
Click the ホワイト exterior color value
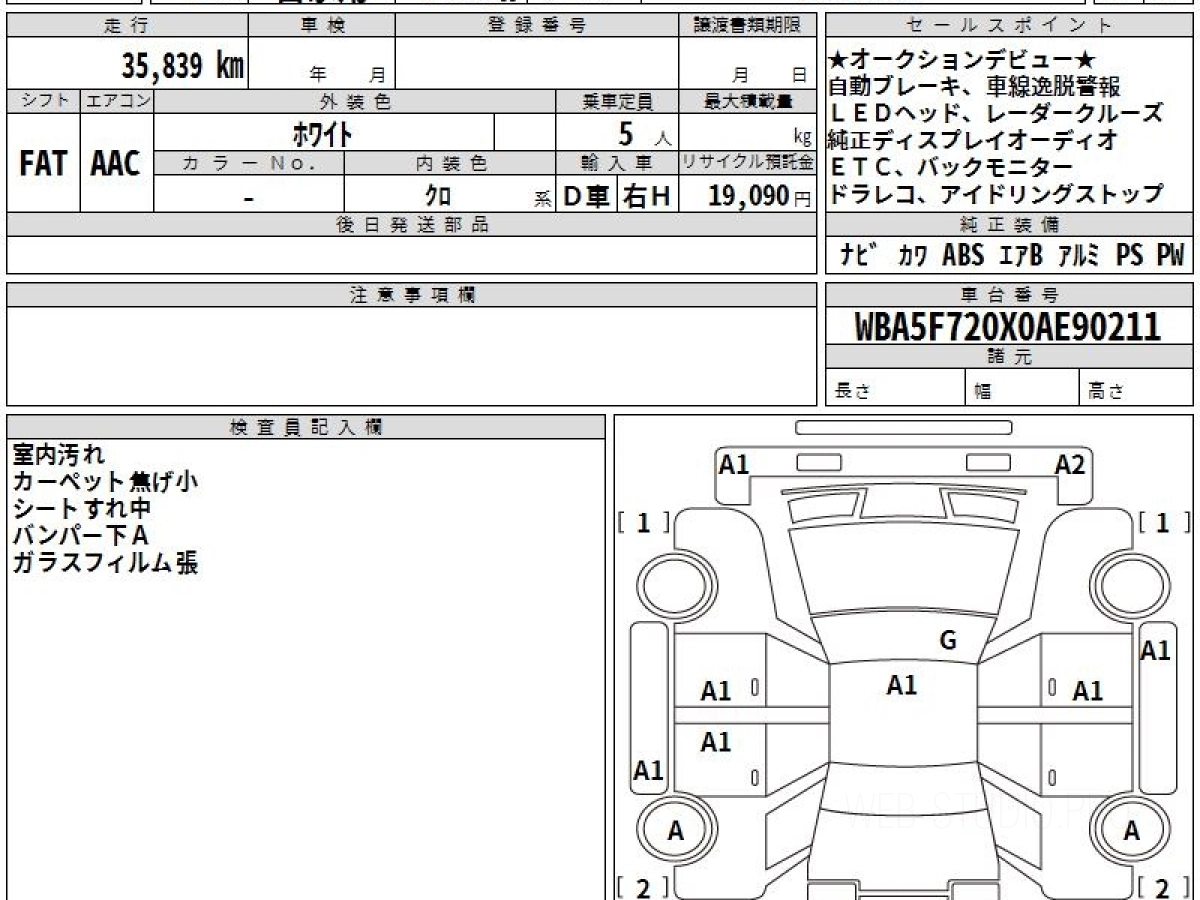tap(322, 133)
